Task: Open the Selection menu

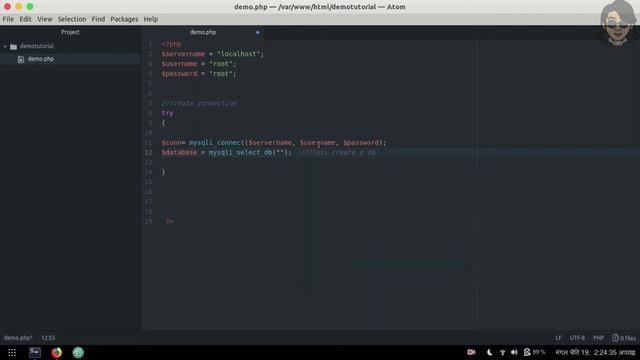Action: [72, 19]
